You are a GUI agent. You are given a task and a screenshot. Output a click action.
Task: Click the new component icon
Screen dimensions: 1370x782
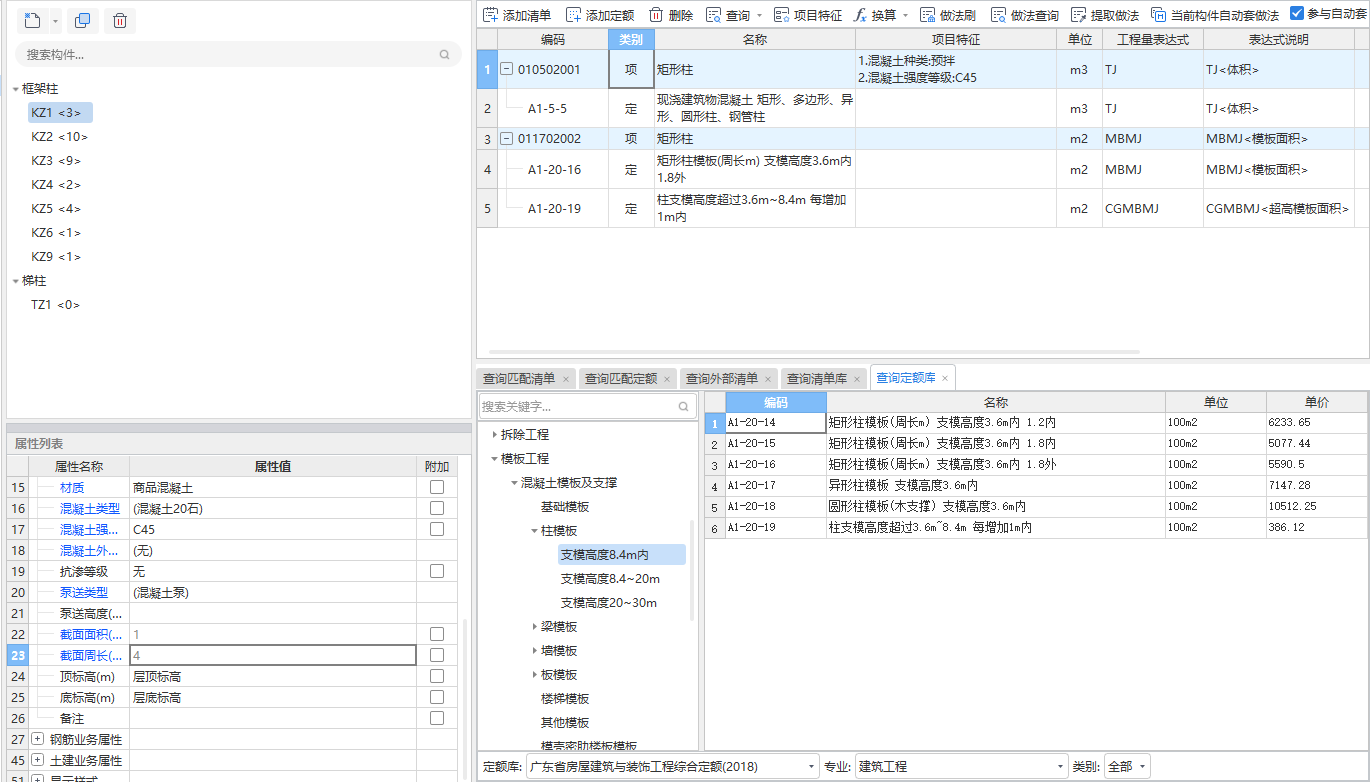pos(34,20)
